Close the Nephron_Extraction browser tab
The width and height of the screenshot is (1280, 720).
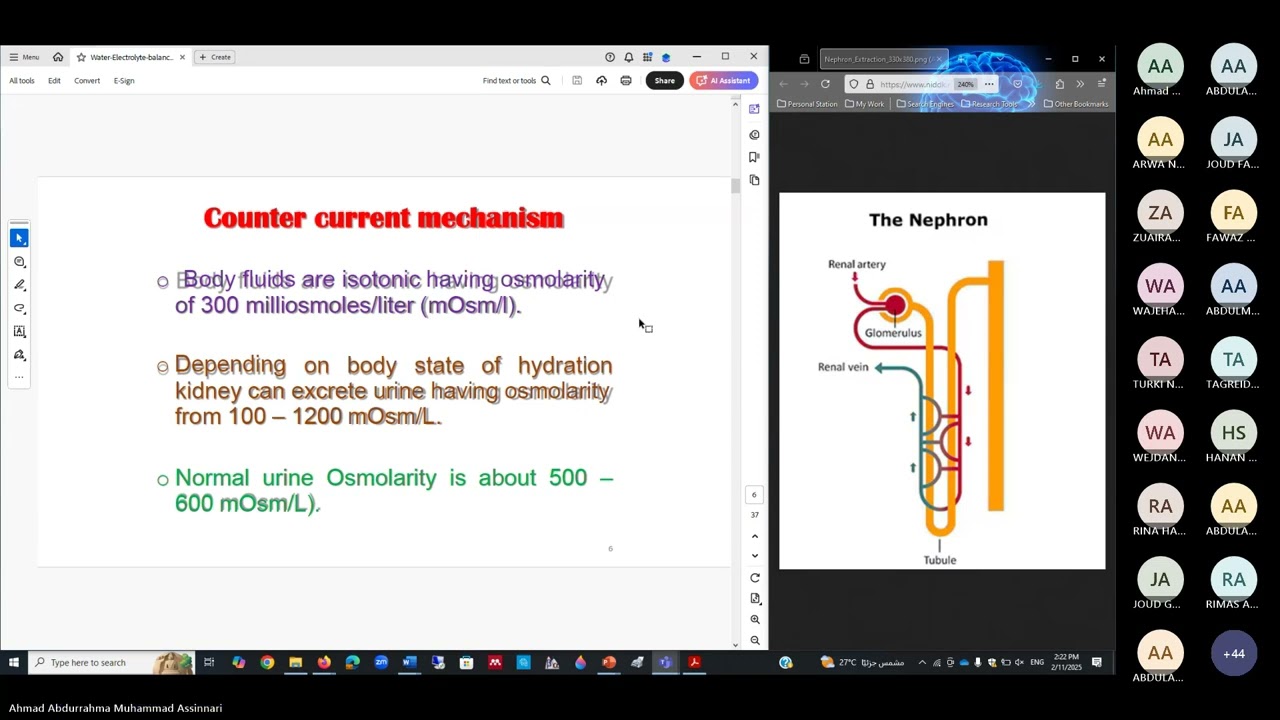pyautogui.click(x=939, y=59)
